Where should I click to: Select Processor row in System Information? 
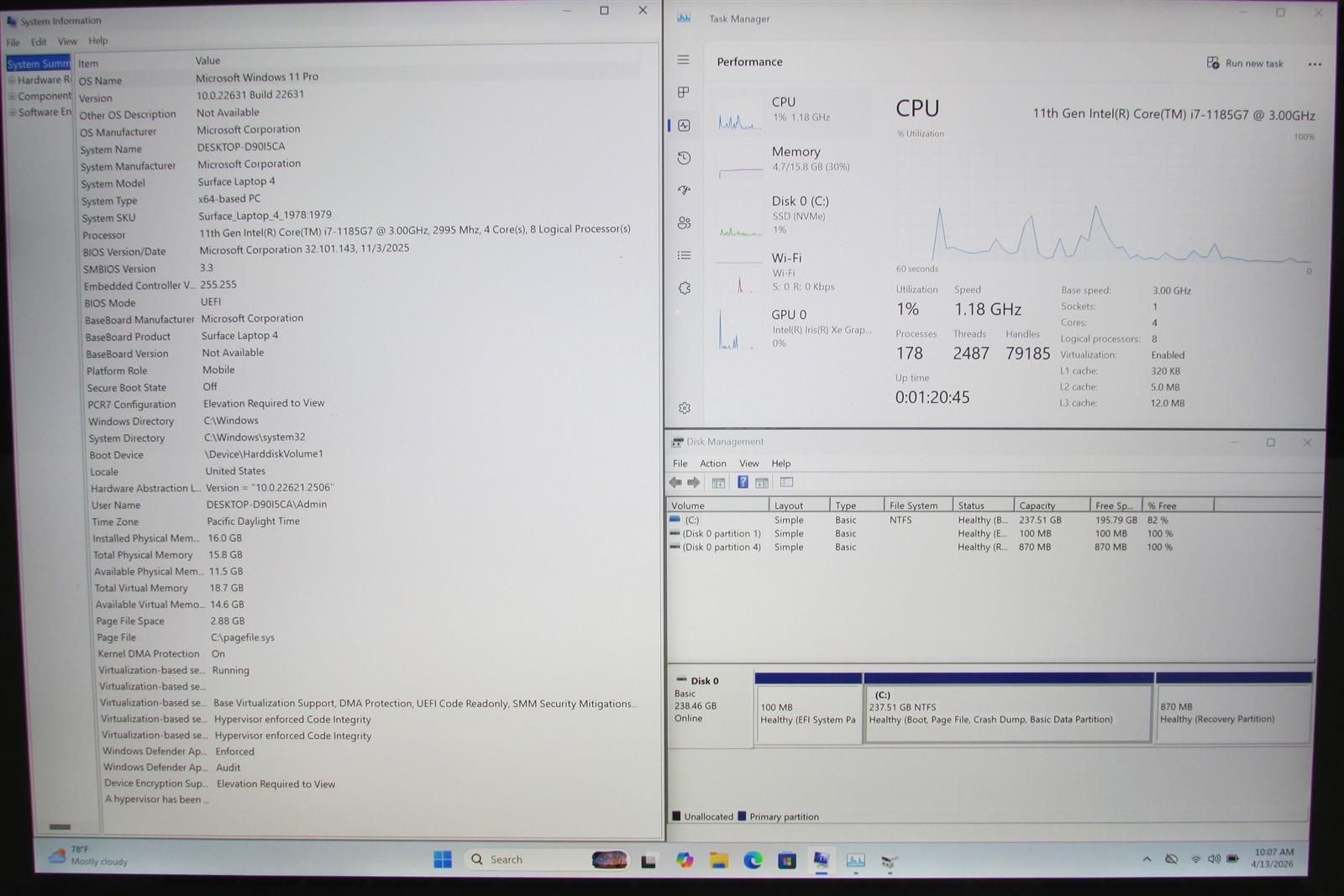(361, 233)
